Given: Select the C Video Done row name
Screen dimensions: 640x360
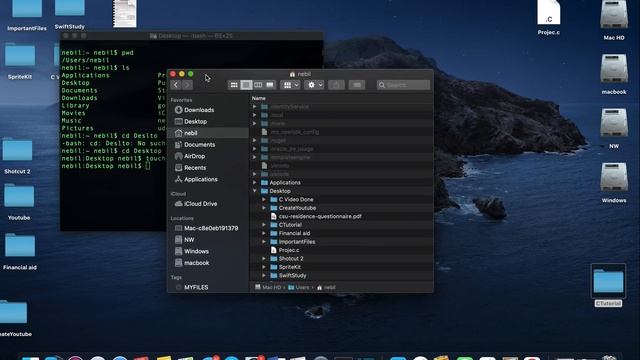Looking at the screenshot, I should point(296,200).
